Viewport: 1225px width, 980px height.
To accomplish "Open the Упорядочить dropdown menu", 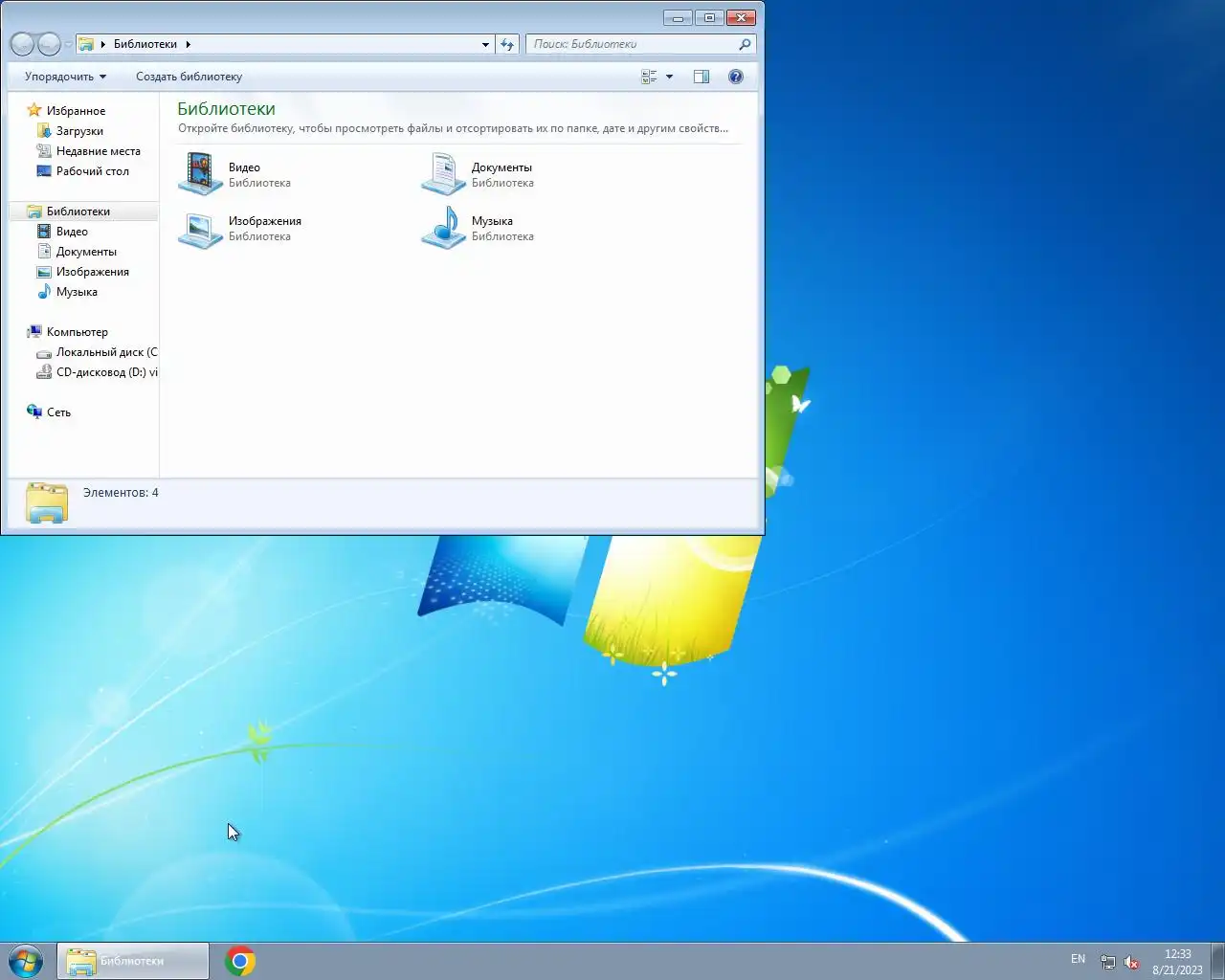I will pos(65,77).
